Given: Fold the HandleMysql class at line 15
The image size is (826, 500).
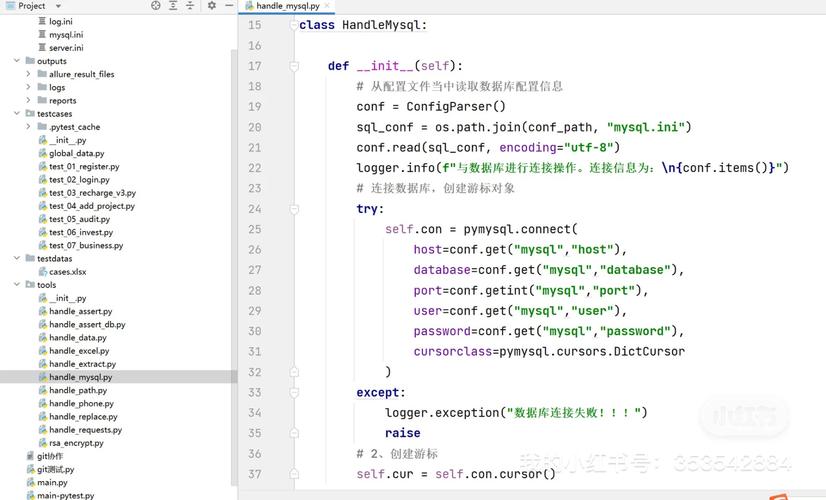Looking at the screenshot, I should [x=294, y=25].
